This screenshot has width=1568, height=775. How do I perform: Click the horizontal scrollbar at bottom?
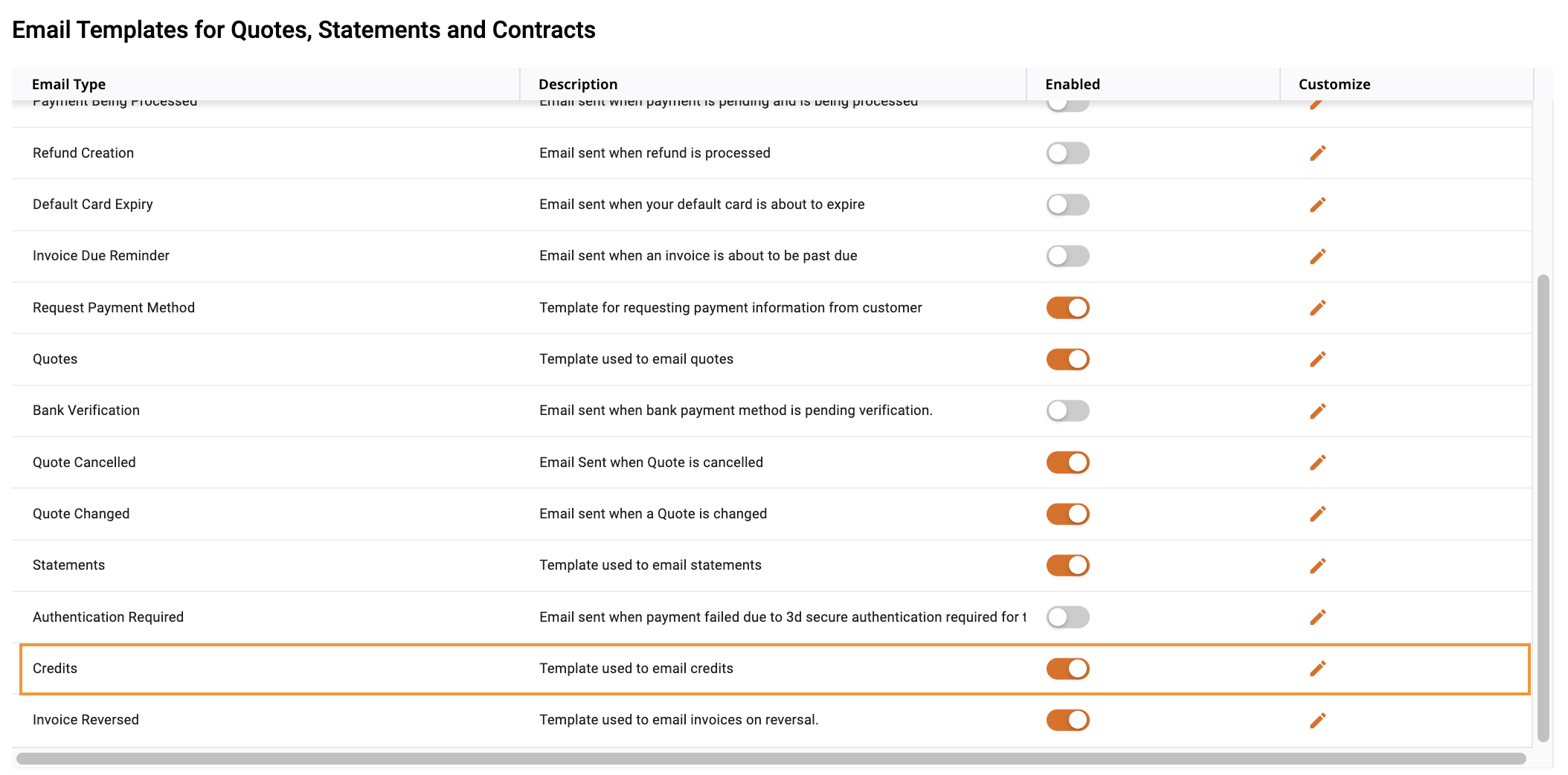[x=771, y=758]
